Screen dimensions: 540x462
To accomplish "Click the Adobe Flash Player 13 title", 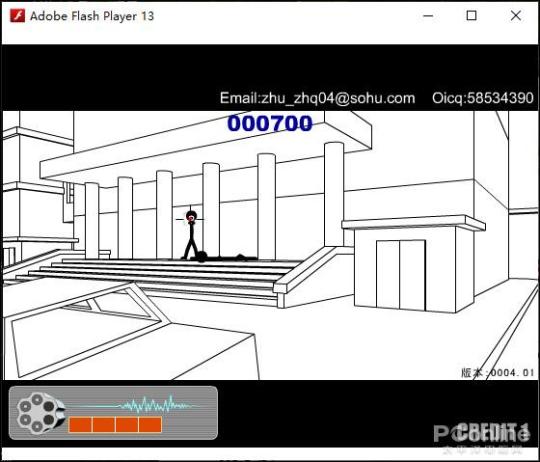I will pyautogui.click(x=92, y=16).
